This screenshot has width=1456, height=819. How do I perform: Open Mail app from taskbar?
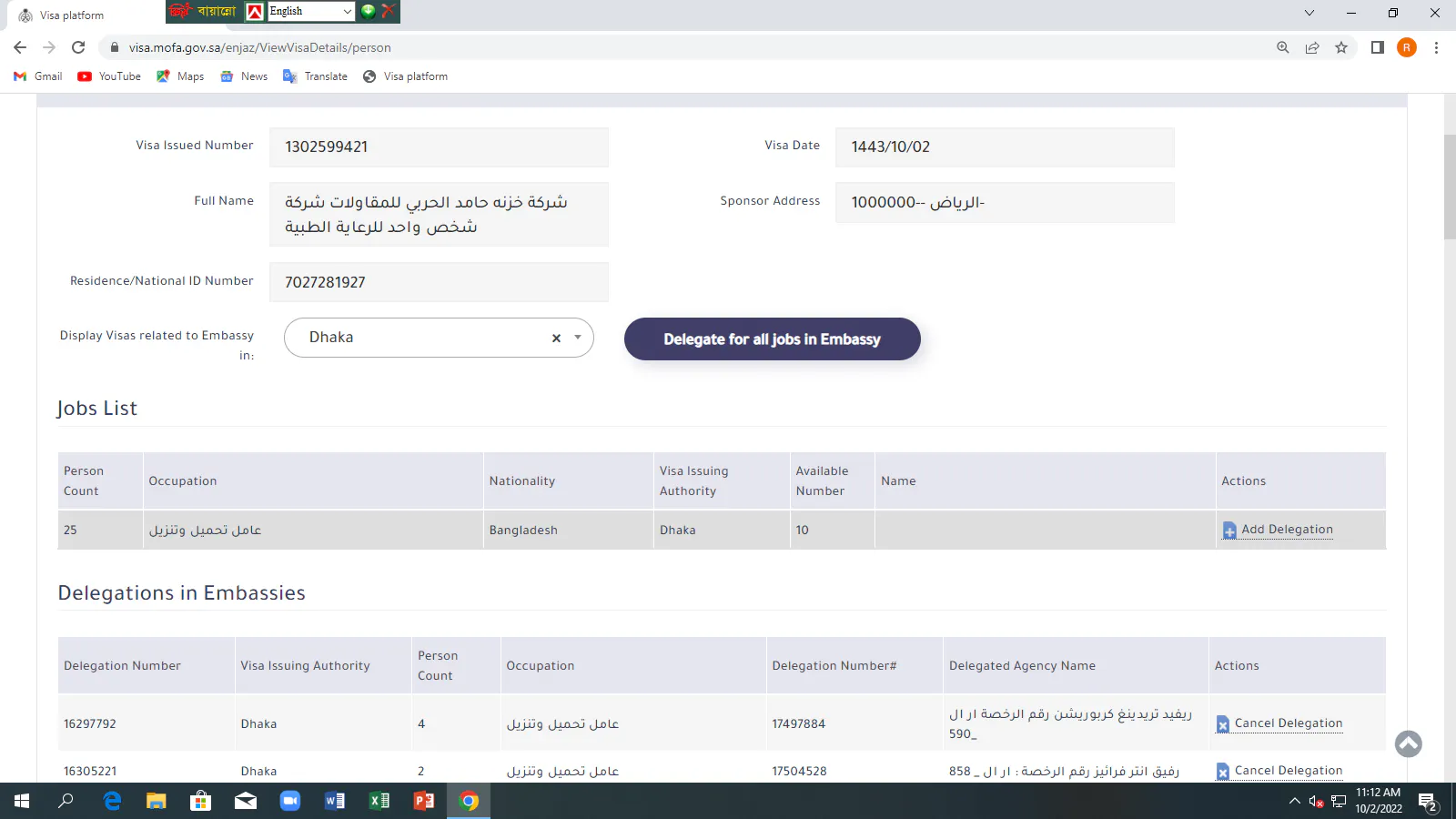point(246,801)
